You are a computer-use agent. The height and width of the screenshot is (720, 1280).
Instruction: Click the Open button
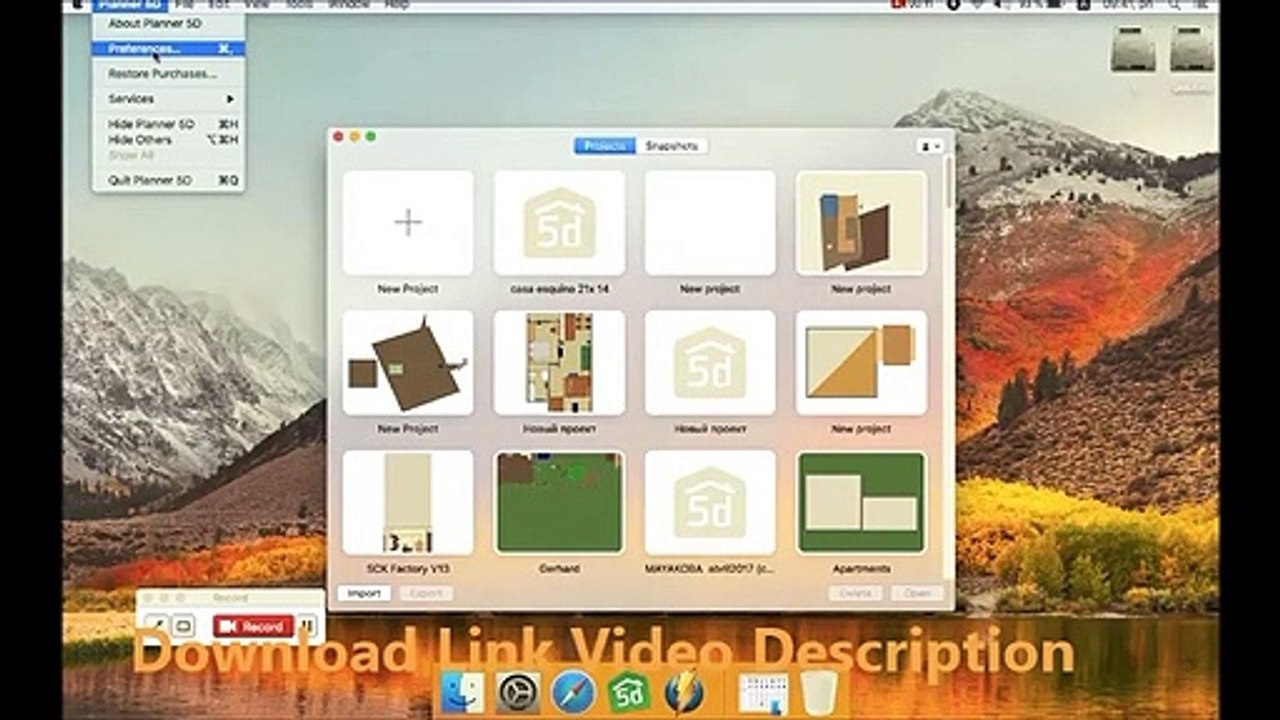(x=917, y=593)
